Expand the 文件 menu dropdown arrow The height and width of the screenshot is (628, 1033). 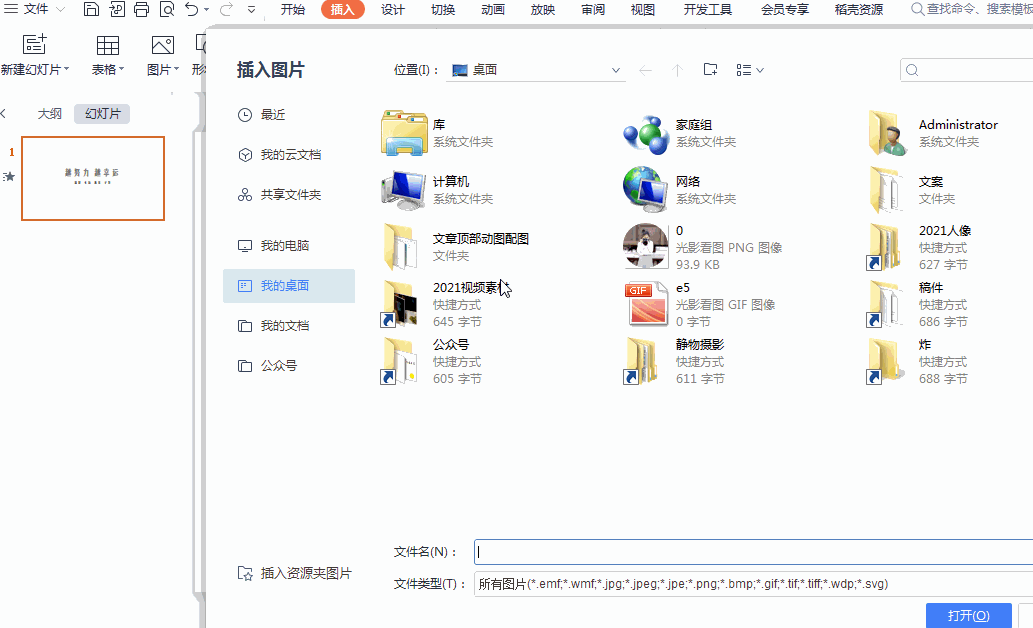coord(61,10)
